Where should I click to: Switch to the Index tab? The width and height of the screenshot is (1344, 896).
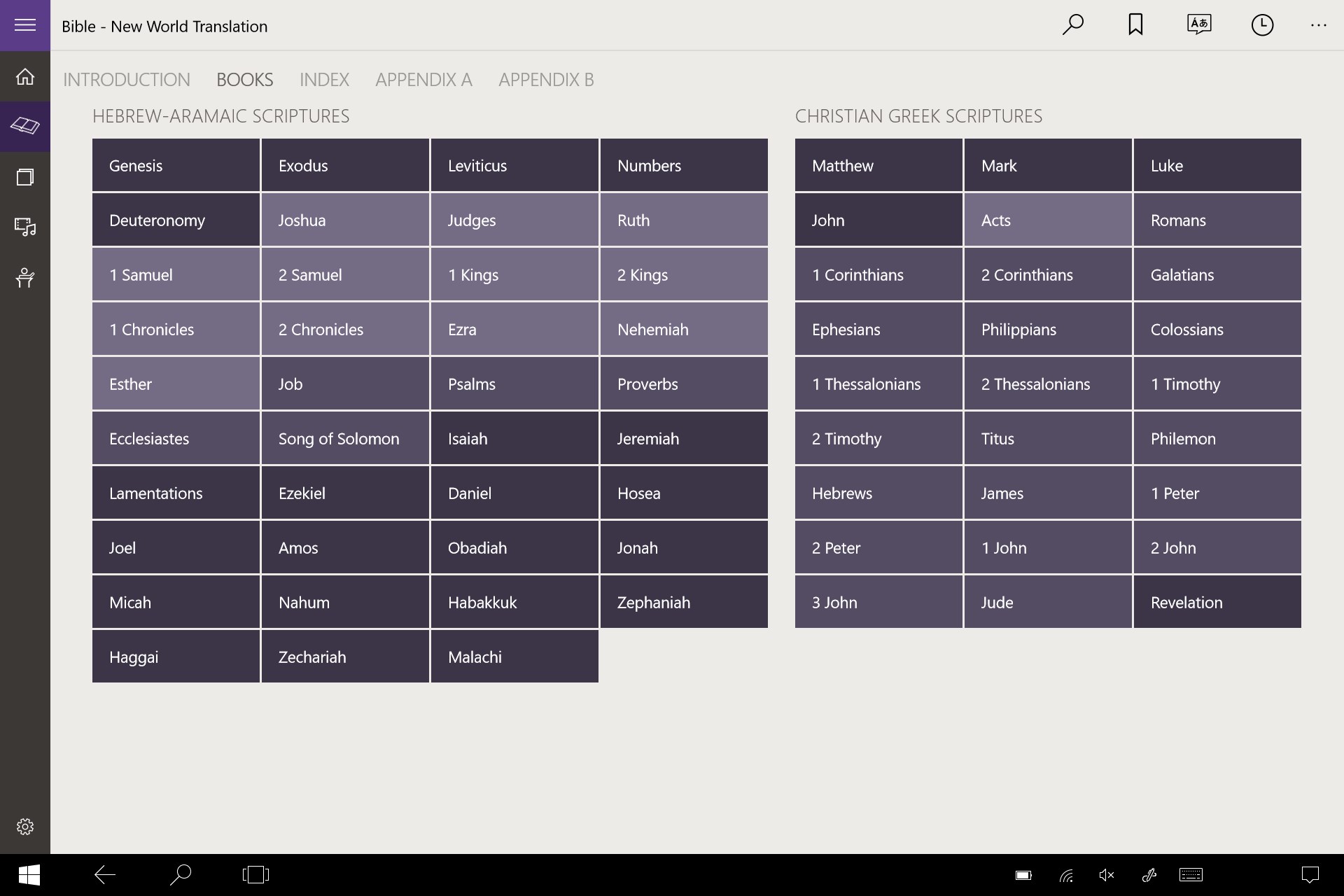click(324, 80)
